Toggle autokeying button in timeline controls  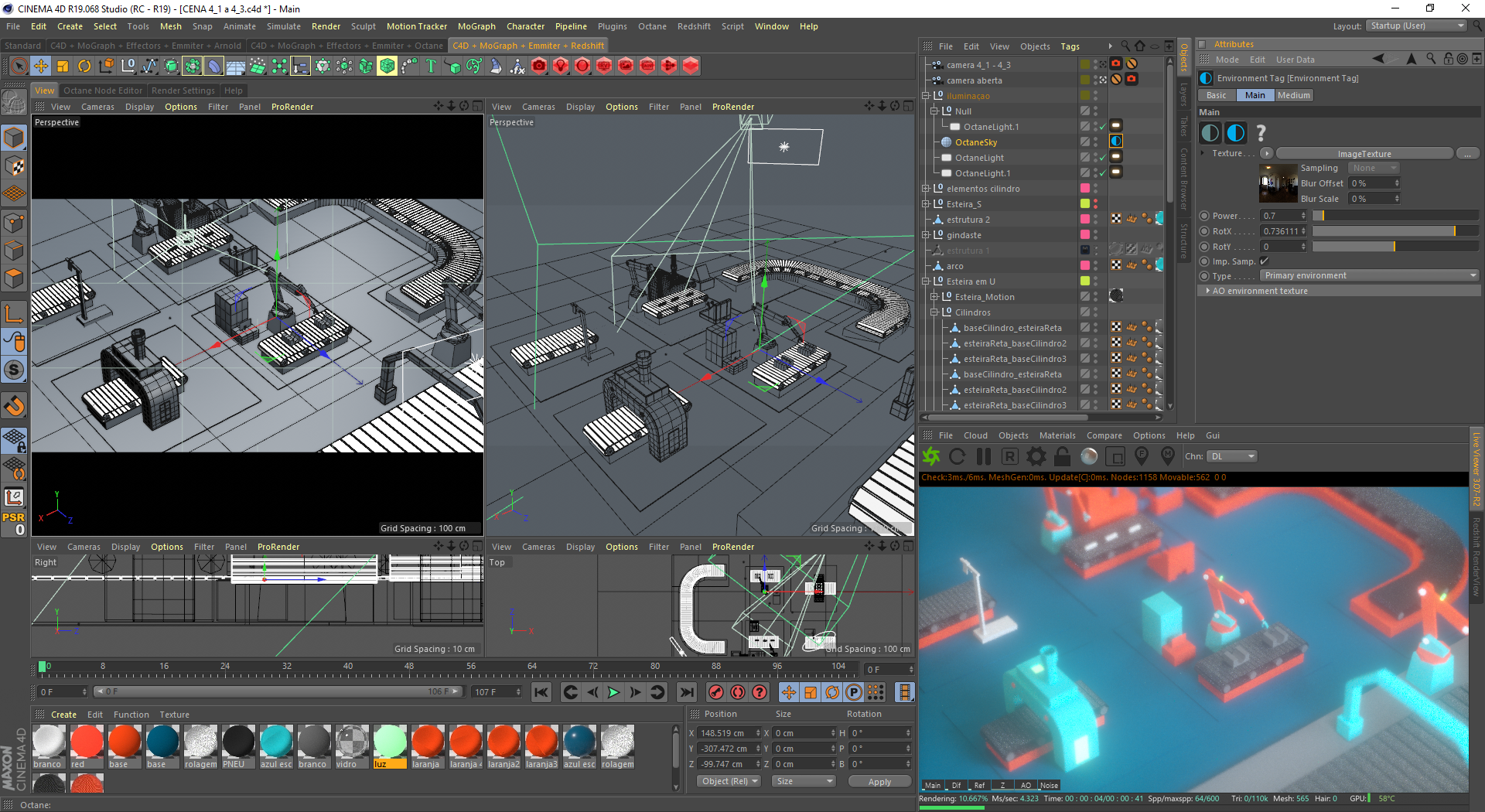click(738, 692)
